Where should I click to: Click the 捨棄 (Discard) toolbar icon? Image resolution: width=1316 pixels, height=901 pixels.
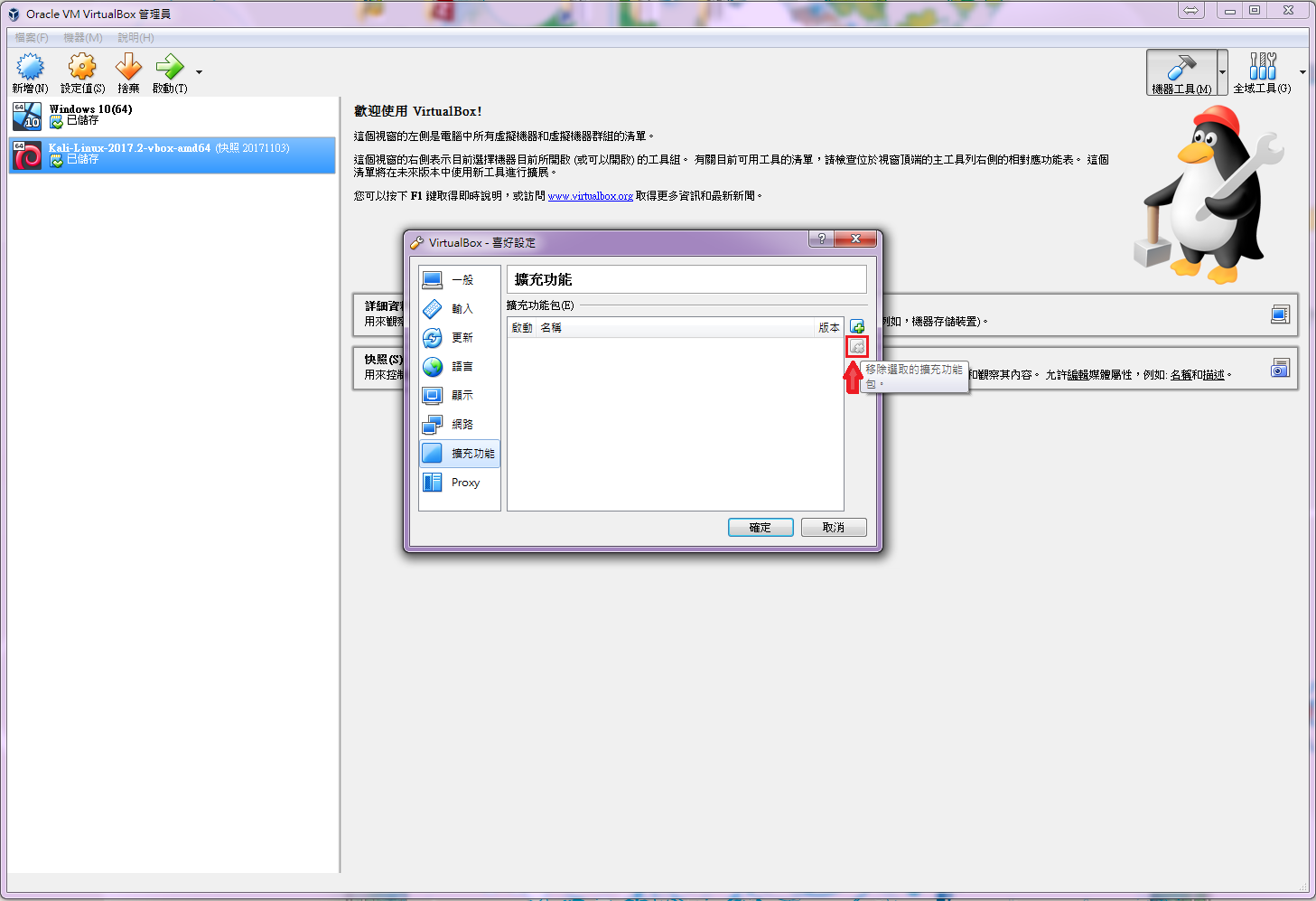[128, 68]
